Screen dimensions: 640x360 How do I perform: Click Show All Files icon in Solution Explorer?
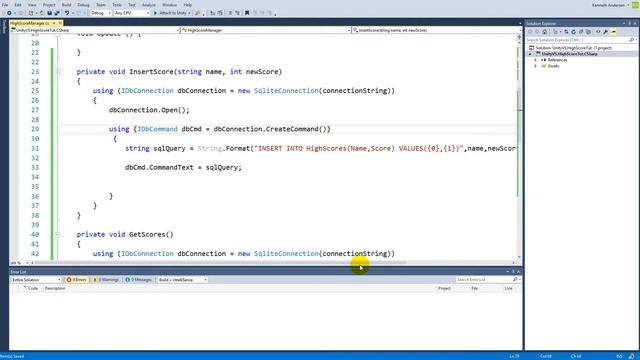coord(588,32)
